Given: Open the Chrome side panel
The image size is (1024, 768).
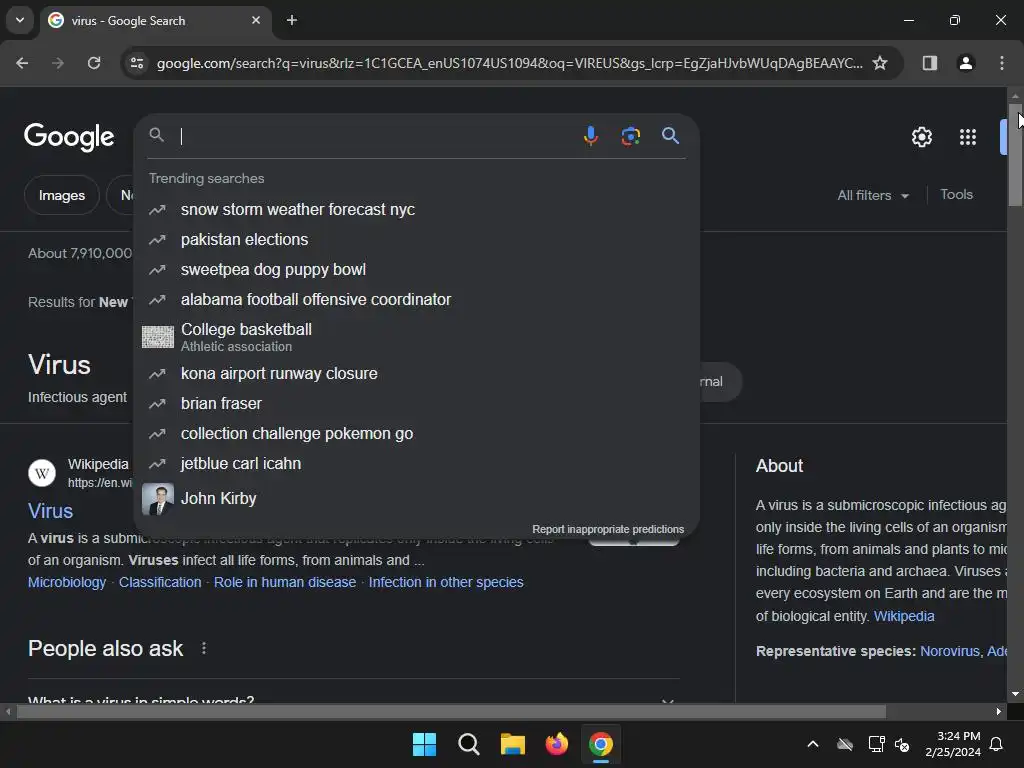Looking at the screenshot, I should click(929, 63).
